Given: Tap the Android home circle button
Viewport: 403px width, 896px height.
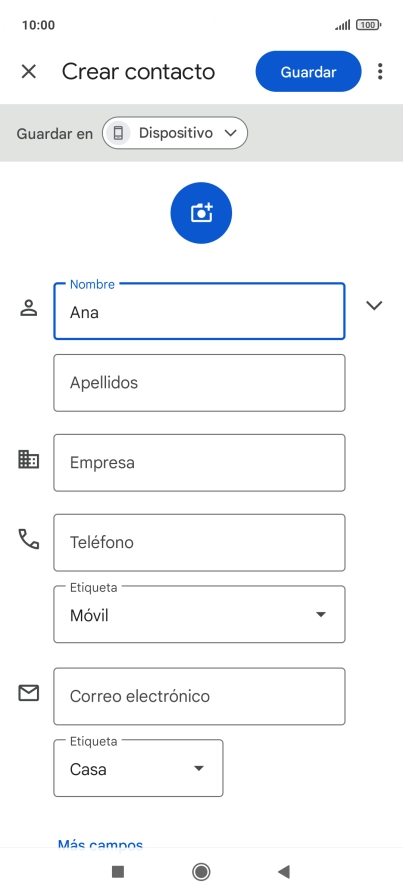Looking at the screenshot, I should click(201, 871).
